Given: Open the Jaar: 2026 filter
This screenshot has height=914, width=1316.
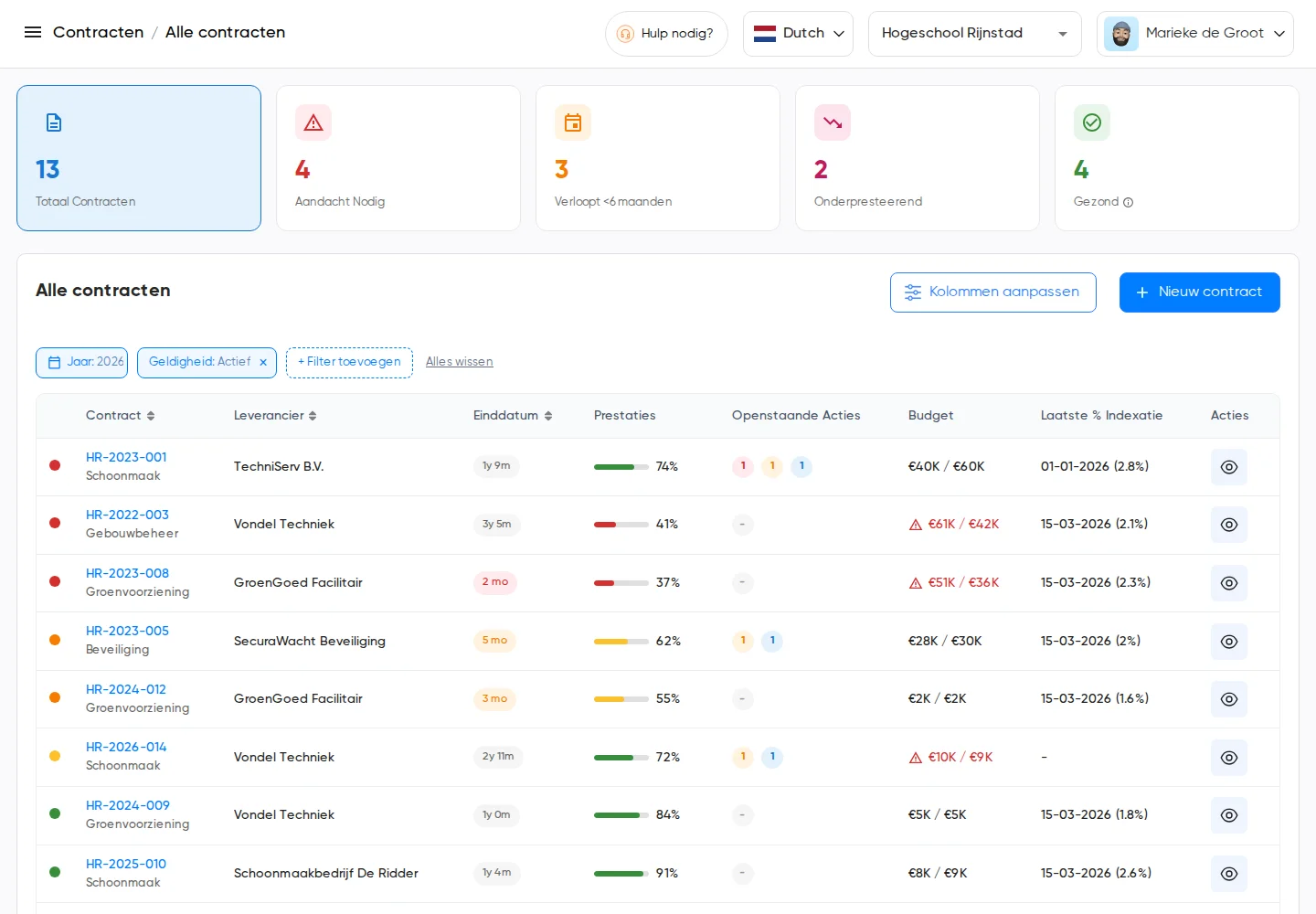Looking at the screenshot, I should (x=82, y=362).
